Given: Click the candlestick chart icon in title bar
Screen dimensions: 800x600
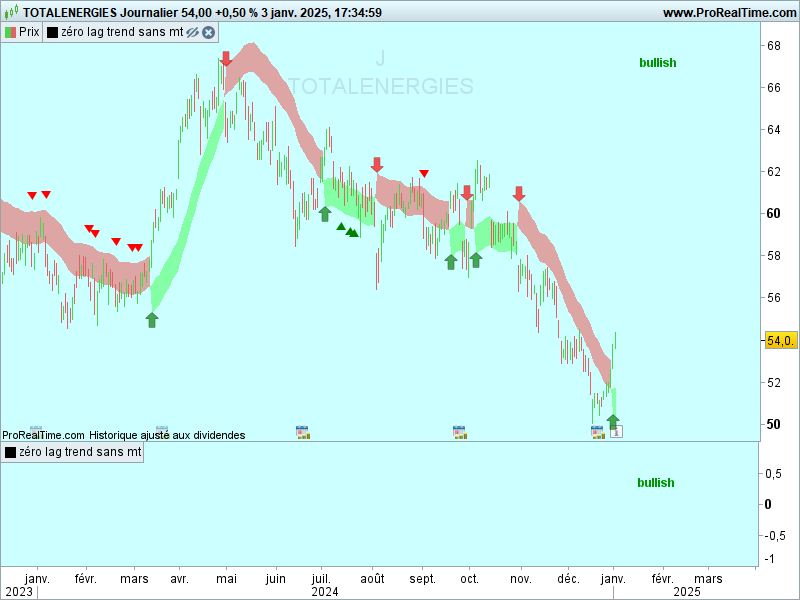Looking at the screenshot, I should tap(11, 12).
